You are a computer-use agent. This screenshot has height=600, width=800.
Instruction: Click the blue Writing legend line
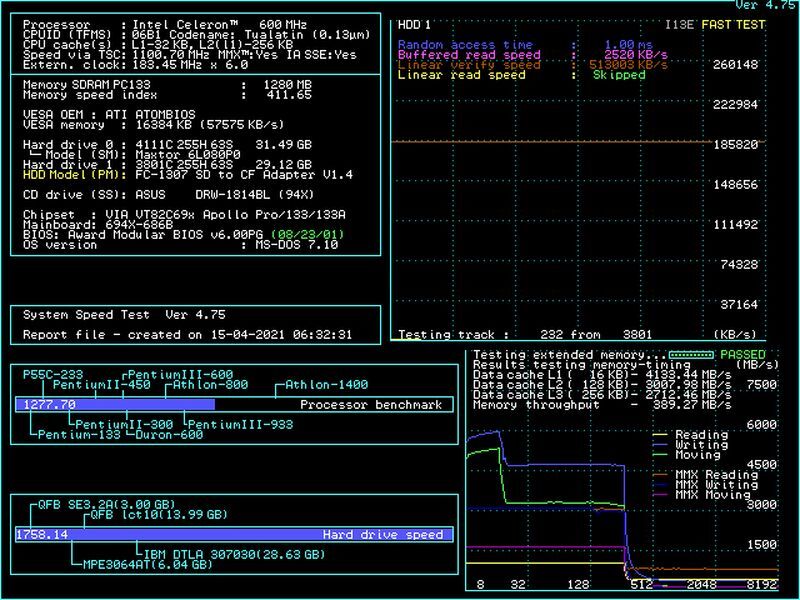coord(660,445)
